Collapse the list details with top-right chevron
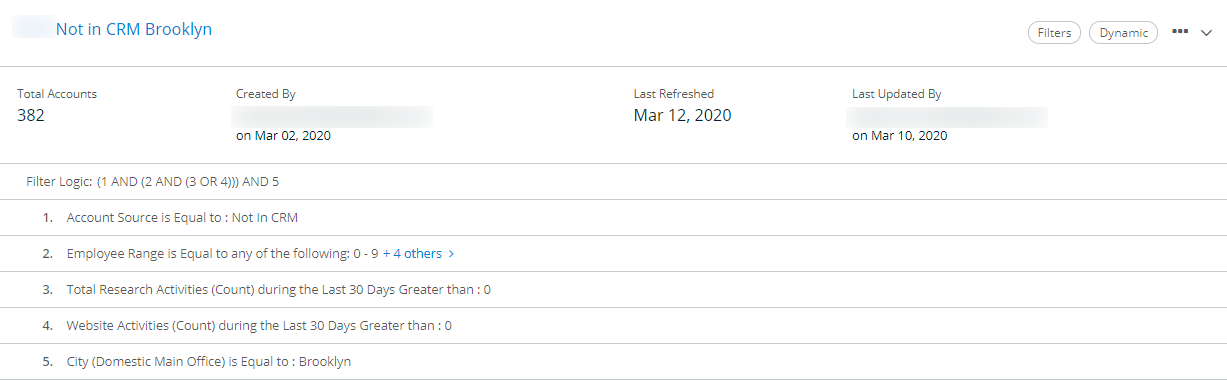The width and height of the screenshot is (1227, 380). point(1206,33)
